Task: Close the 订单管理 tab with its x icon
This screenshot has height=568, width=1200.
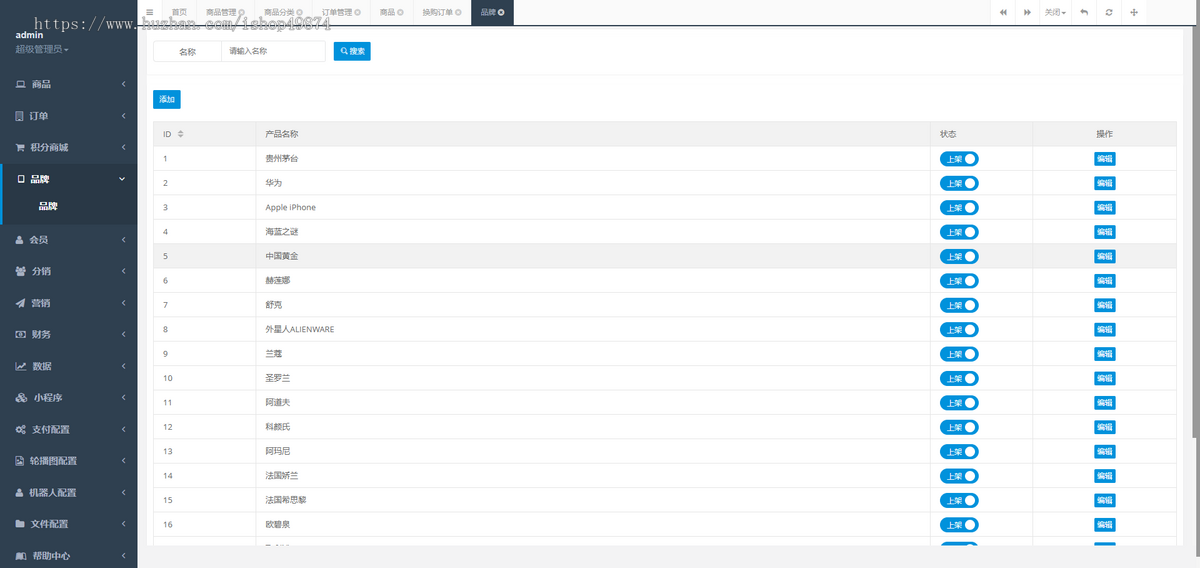Action: (x=357, y=13)
